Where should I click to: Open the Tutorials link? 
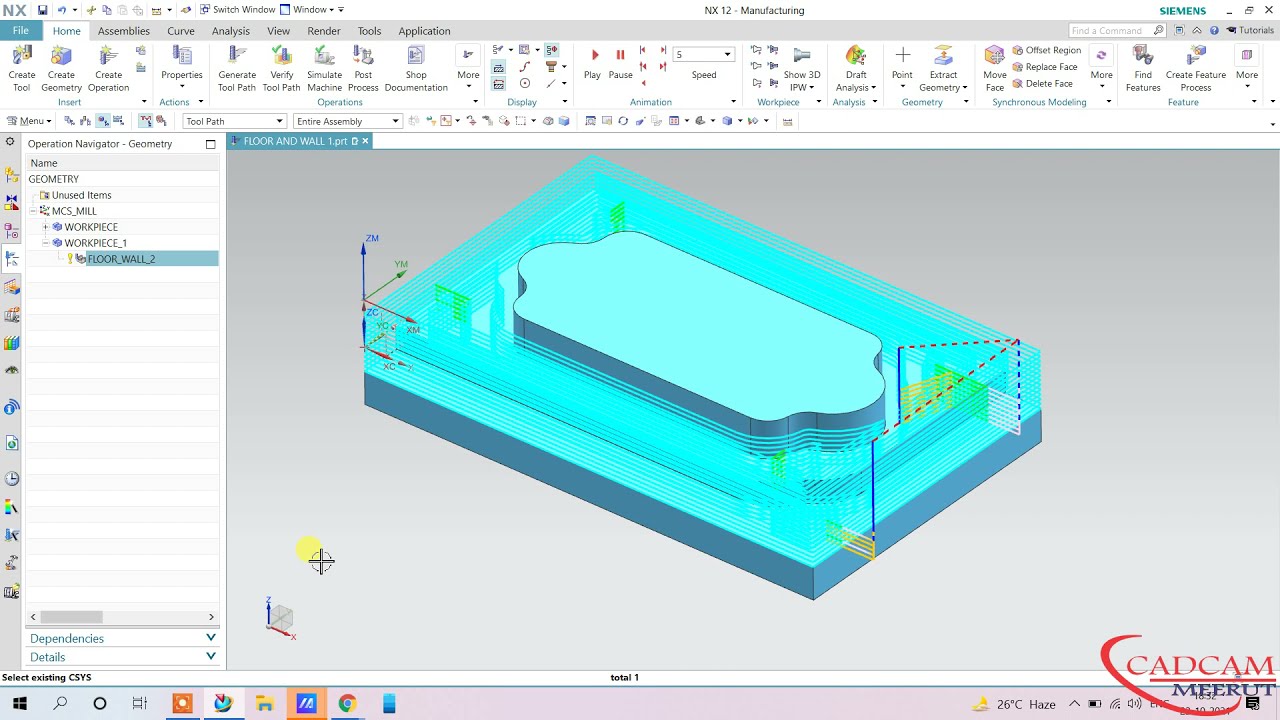point(1250,31)
